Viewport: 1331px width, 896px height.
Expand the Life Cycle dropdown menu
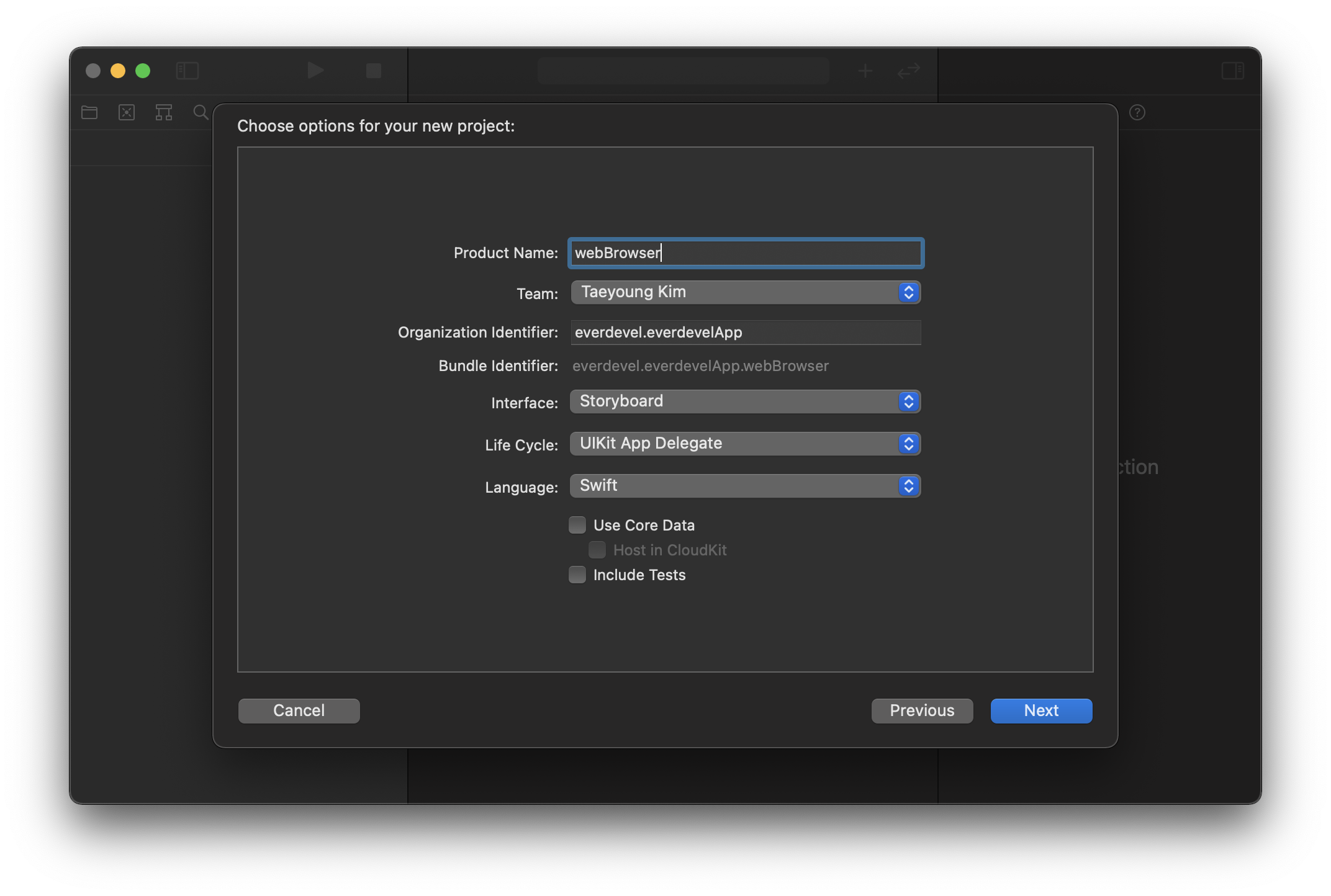click(x=744, y=442)
